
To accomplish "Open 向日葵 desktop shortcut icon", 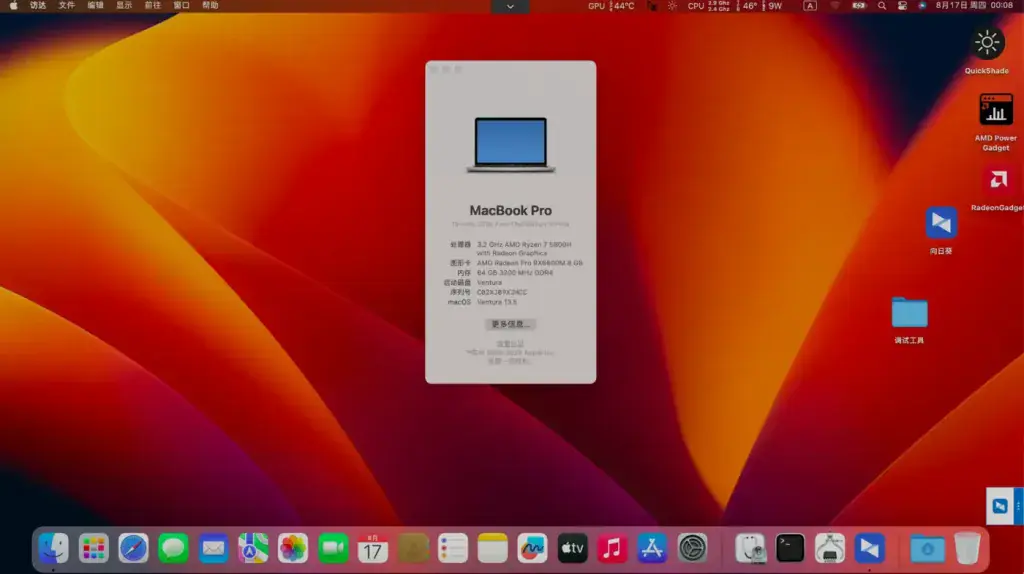I will click(x=941, y=223).
